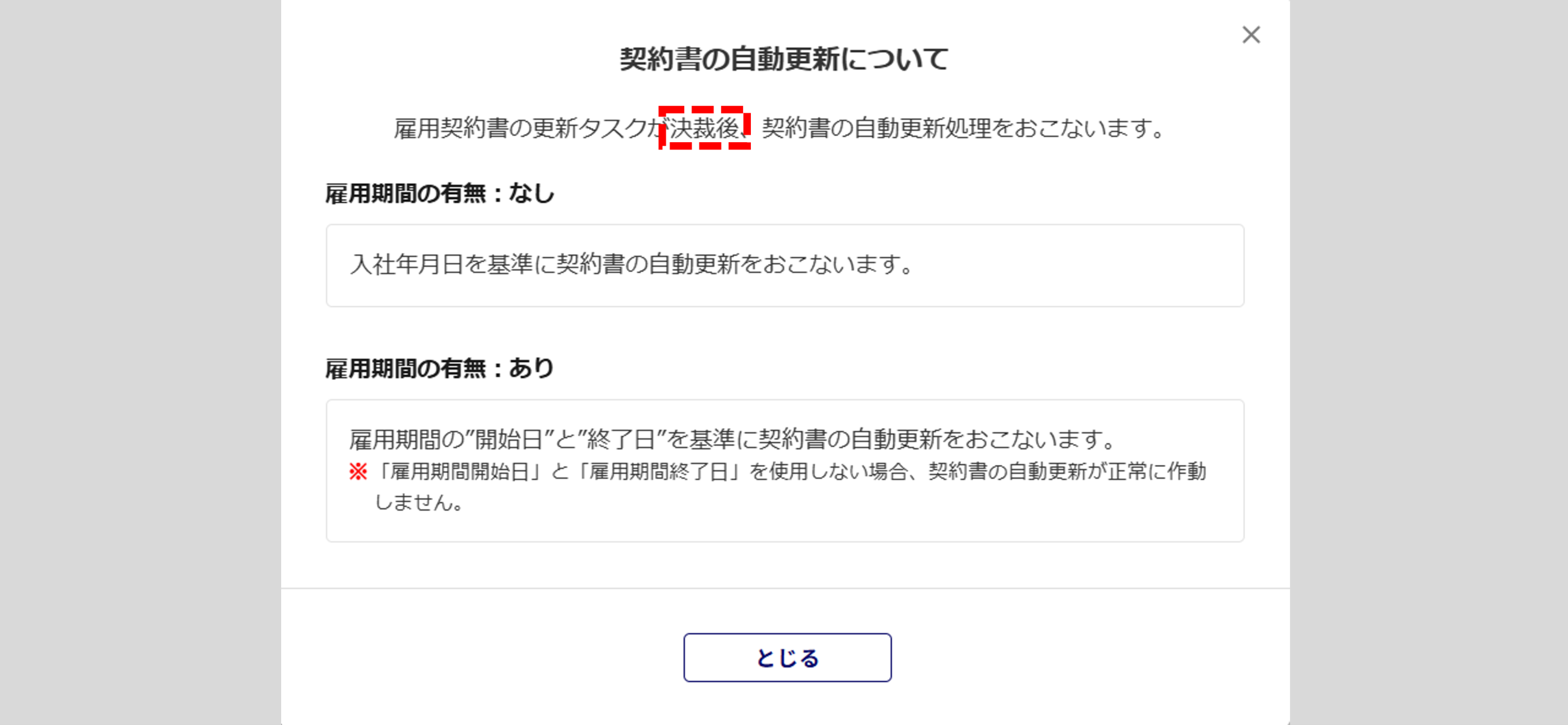Viewport: 1568px width, 725px height.
Task: Click the heading 雇用期間の有無：なし
Action: (x=440, y=194)
